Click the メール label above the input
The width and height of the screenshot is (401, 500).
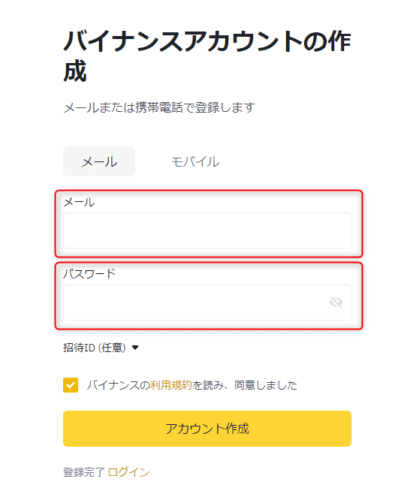tap(79, 202)
